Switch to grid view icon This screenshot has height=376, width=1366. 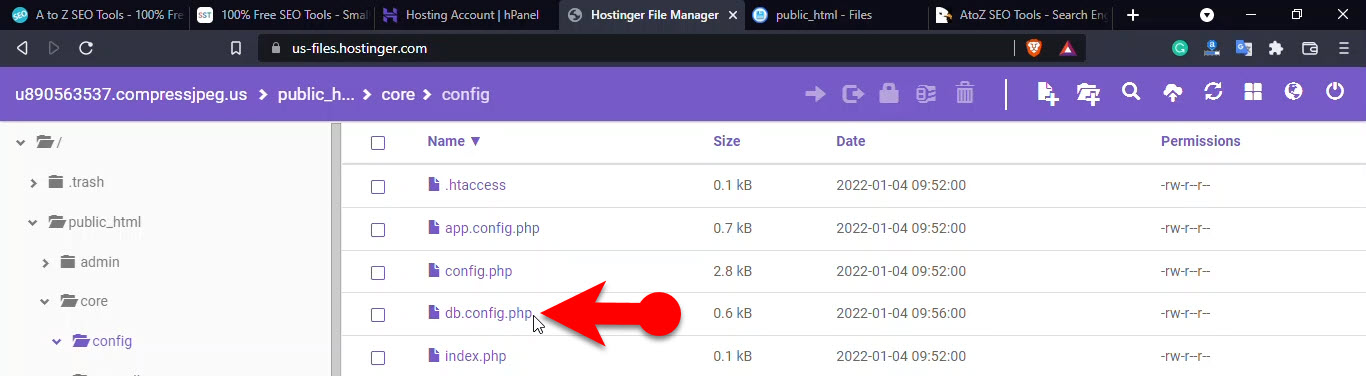coord(1253,92)
